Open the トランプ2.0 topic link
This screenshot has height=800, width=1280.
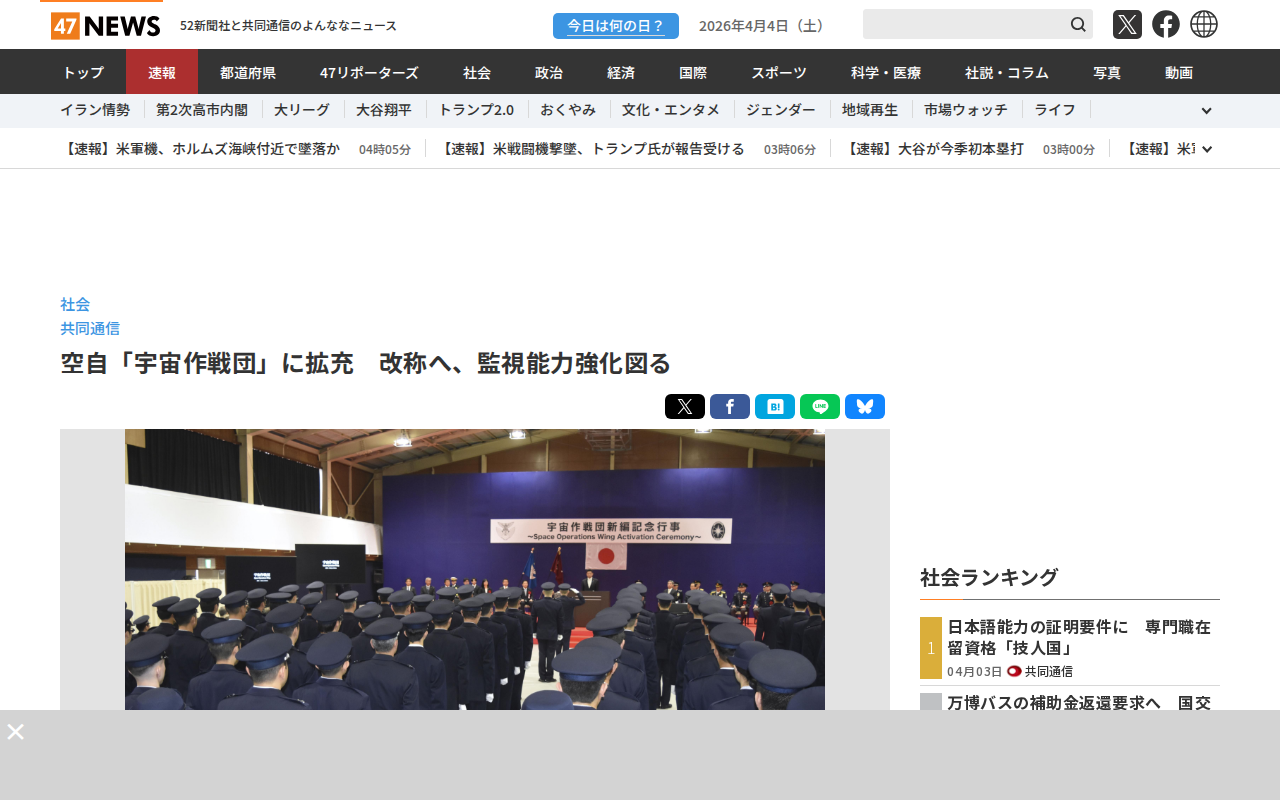point(476,110)
